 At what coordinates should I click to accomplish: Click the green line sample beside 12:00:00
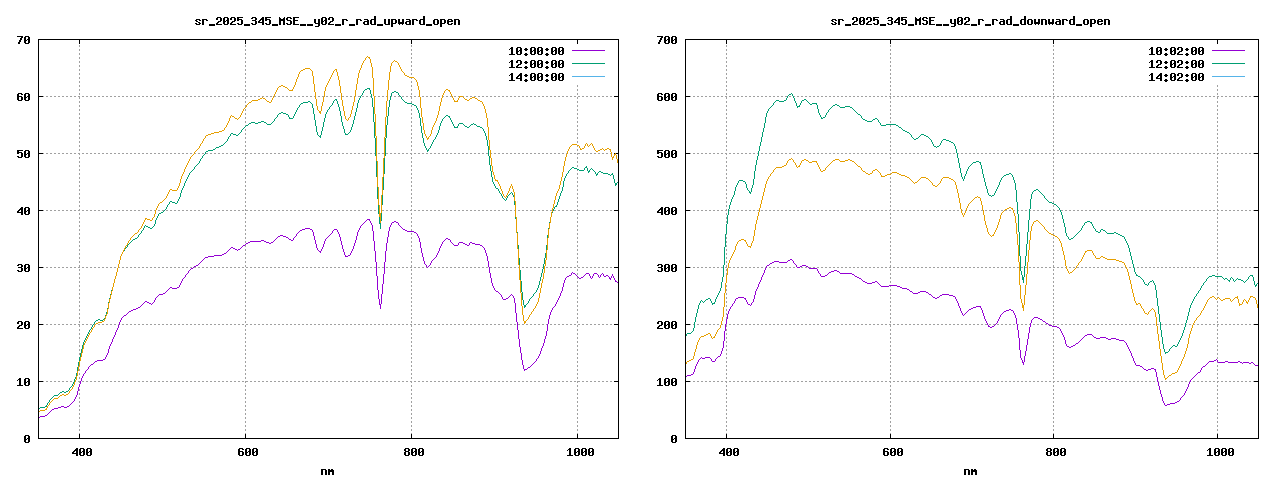coord(588,63)
